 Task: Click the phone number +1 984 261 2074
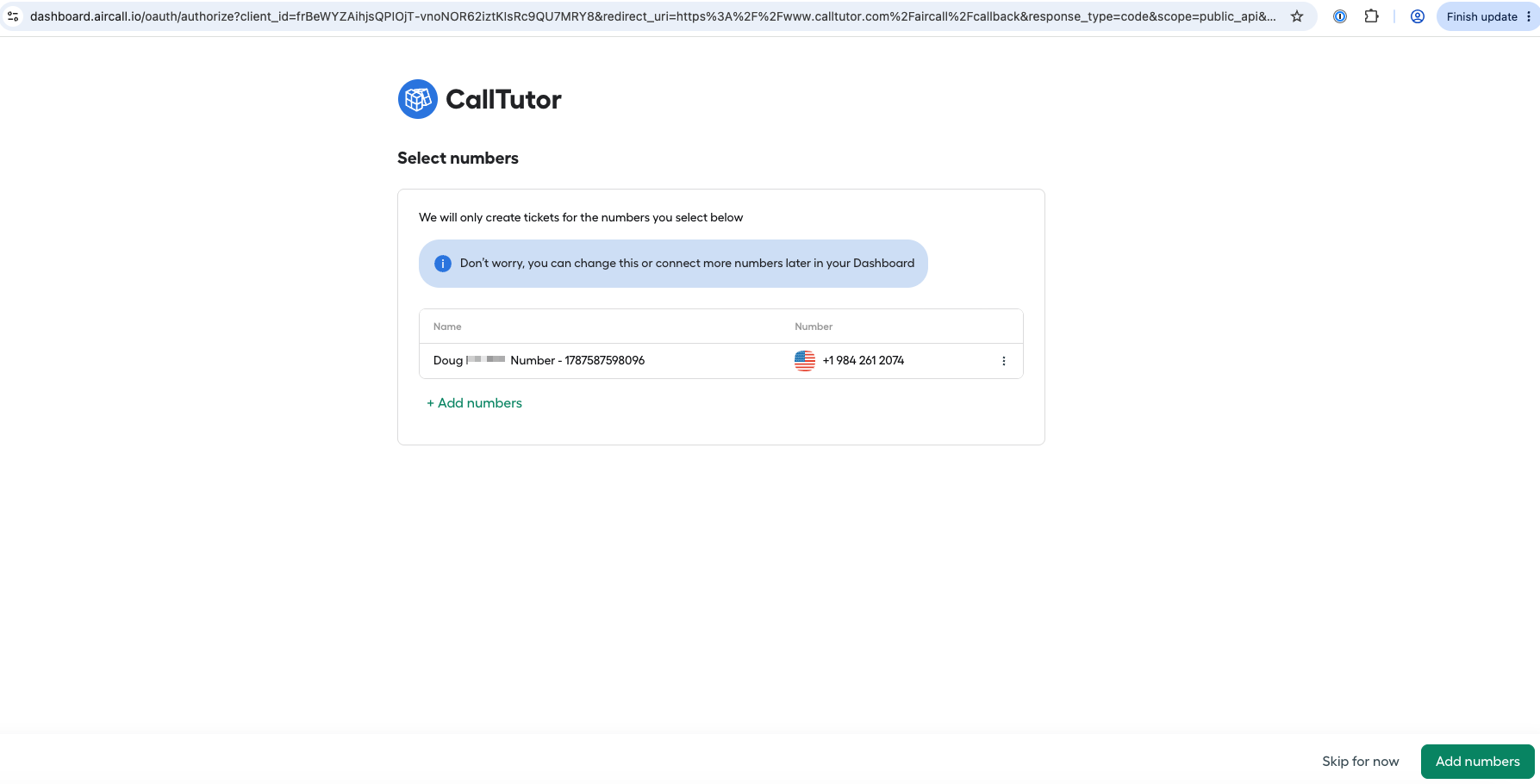point(864,361)
